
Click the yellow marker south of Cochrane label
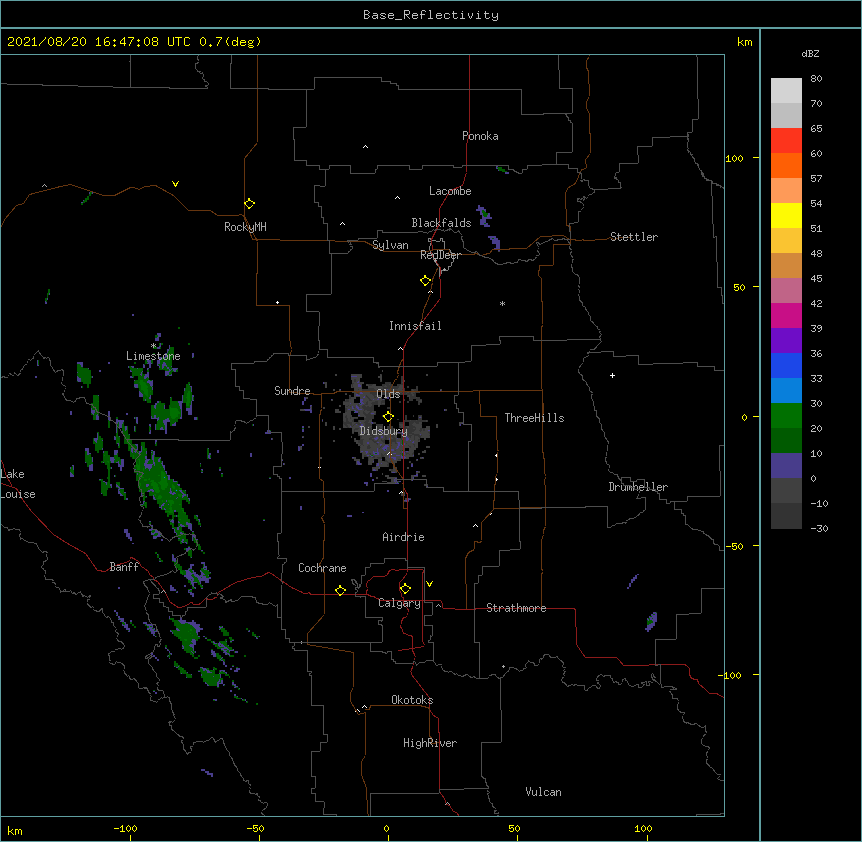340,590
